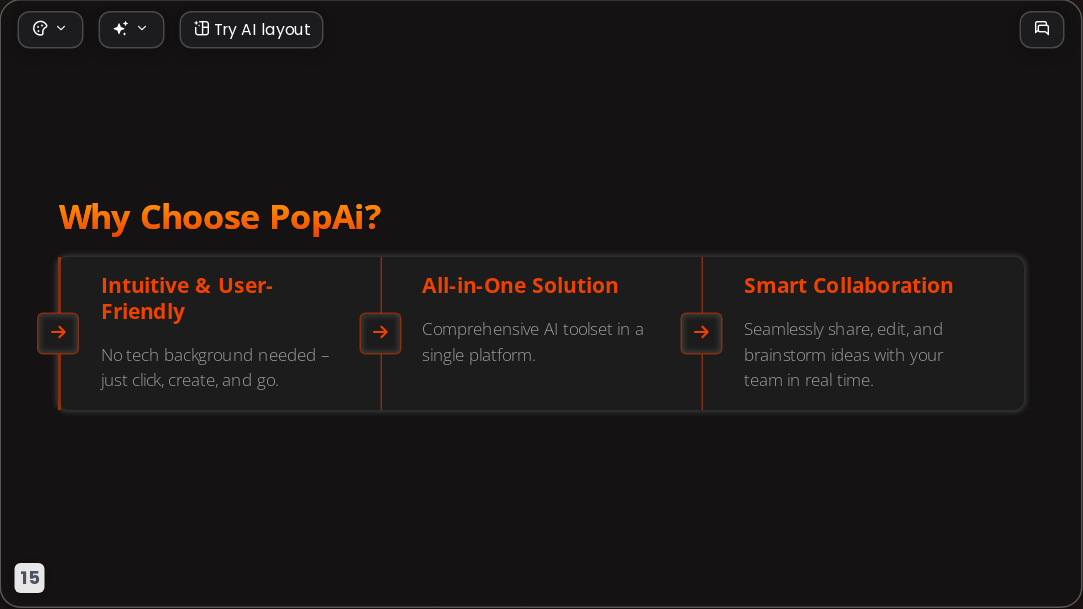Click the AI sparkle icon
Screen dimensions: 1083x609
(121, 28)
